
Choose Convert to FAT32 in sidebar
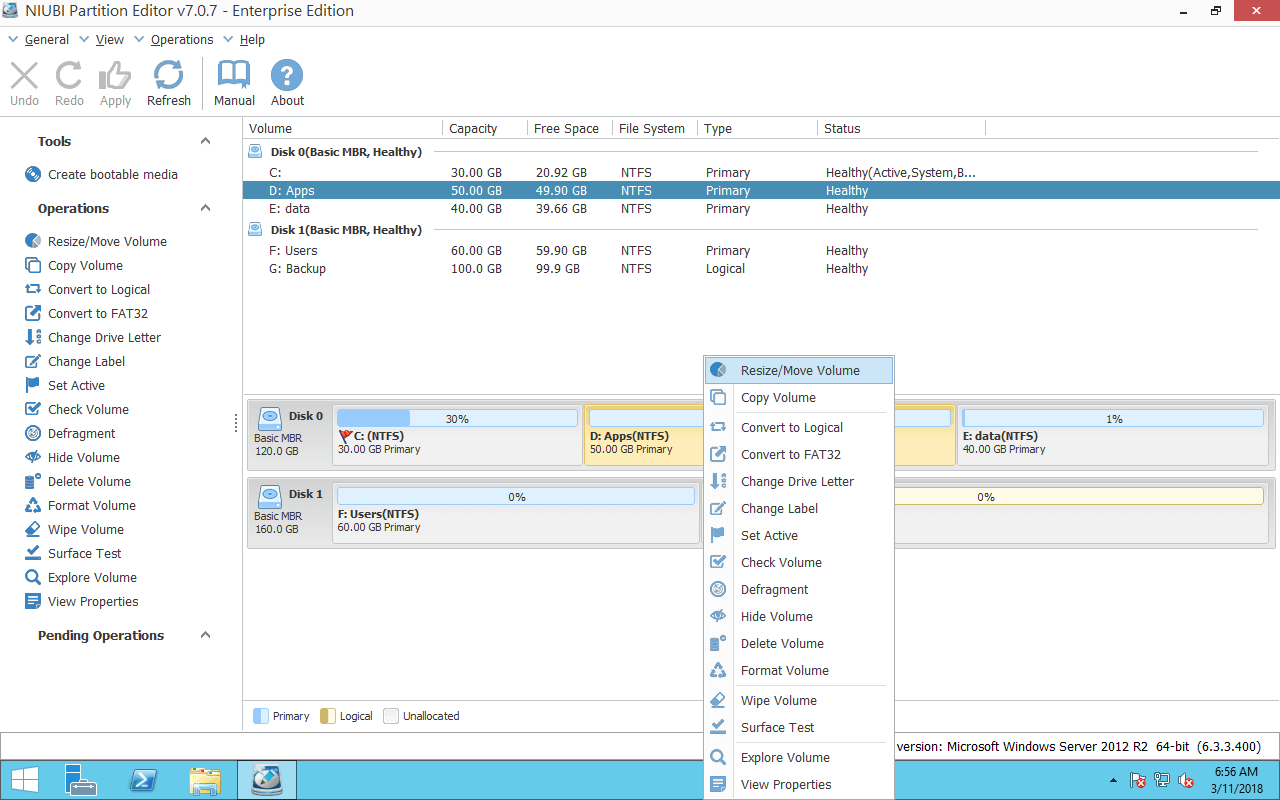point(98,313)
